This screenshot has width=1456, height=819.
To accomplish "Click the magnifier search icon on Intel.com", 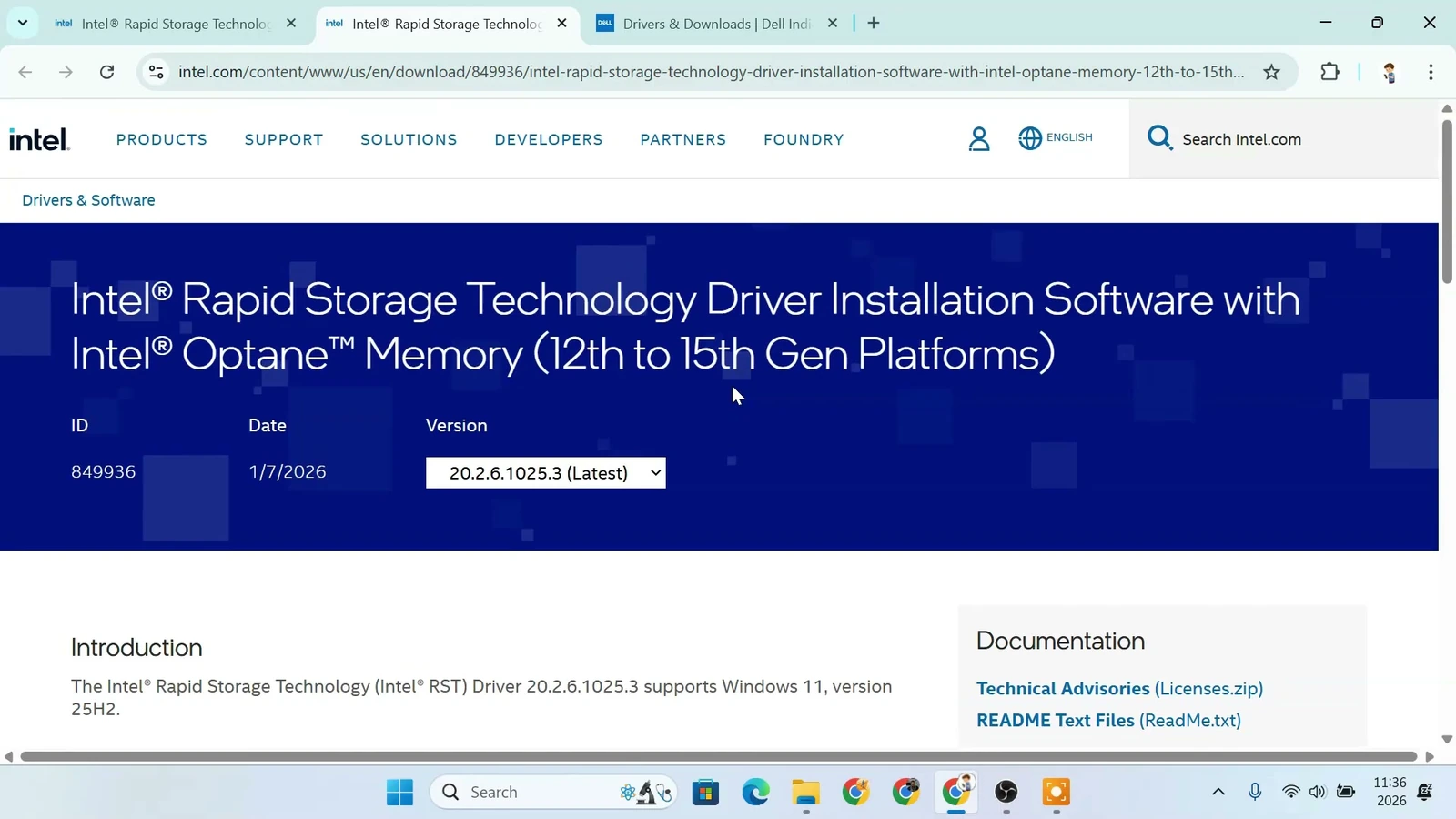I will coord(1159,138).
